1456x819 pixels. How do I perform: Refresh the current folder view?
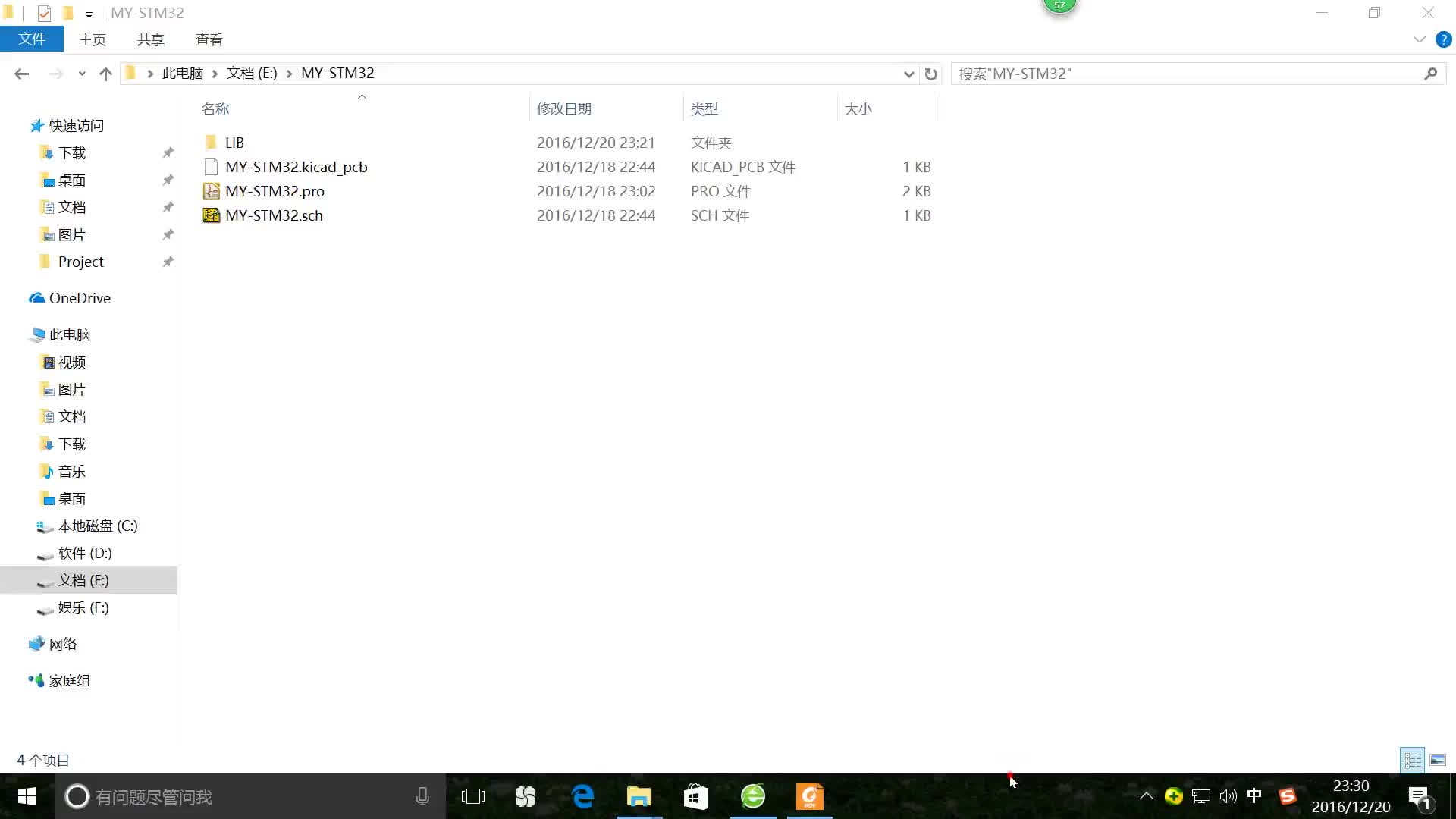pos(930,74)
